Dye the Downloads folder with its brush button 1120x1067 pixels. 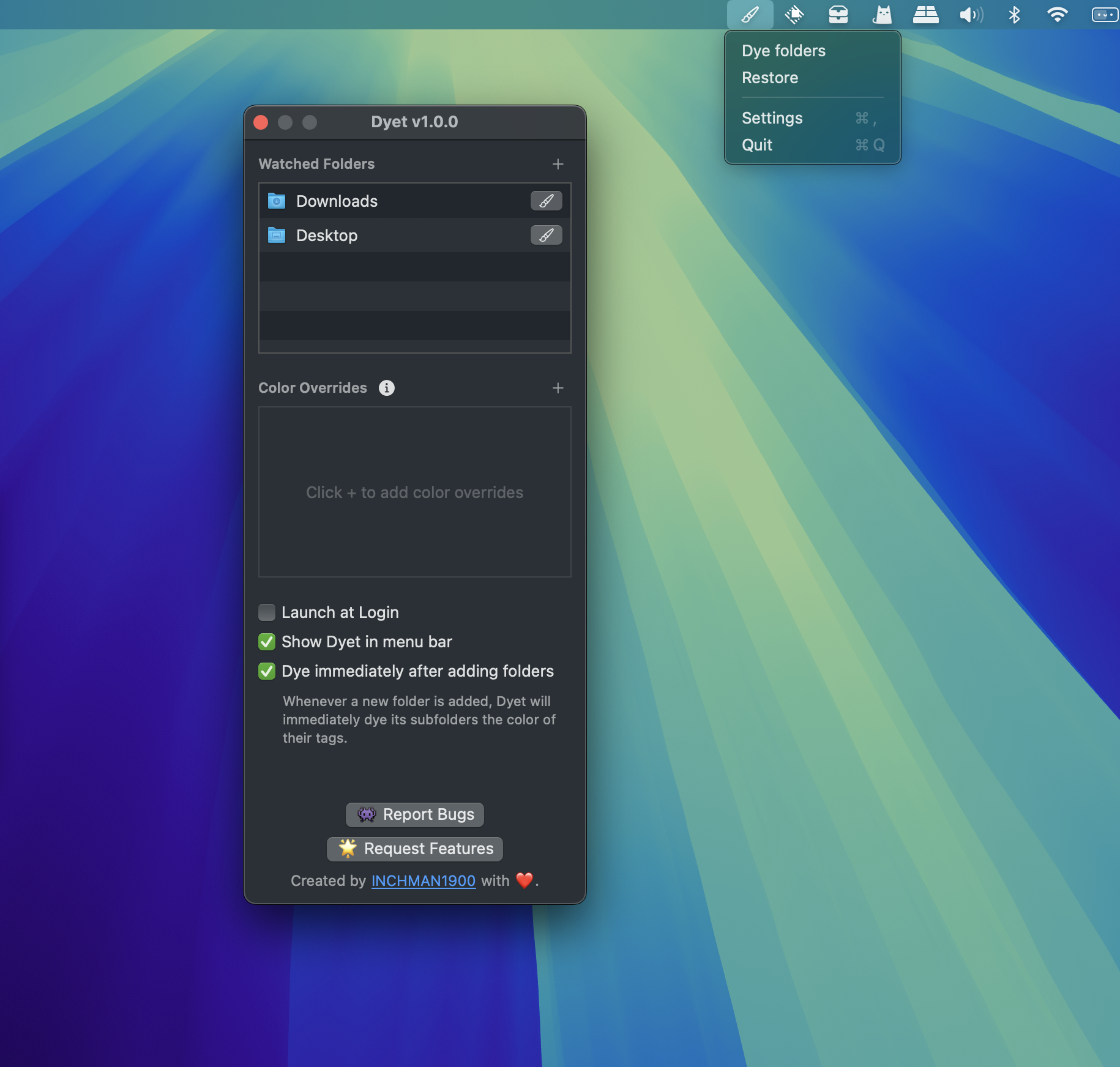[x=546, y=201]
